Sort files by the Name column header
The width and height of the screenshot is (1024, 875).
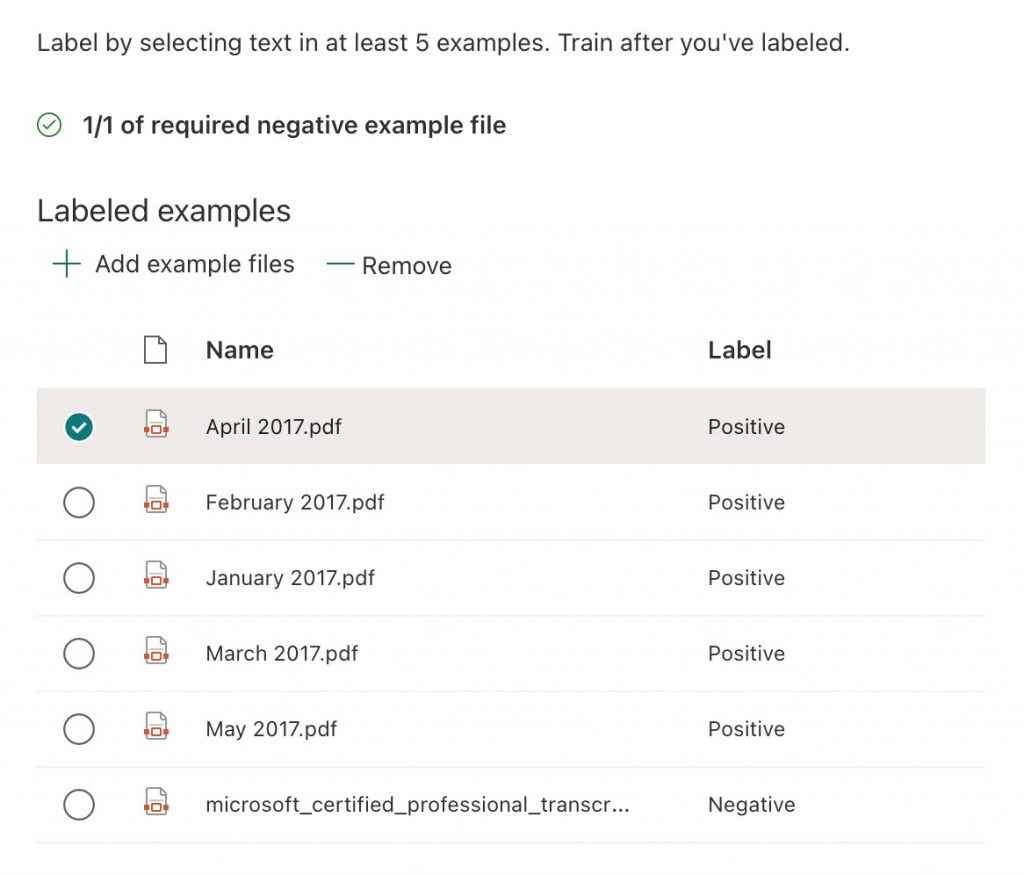[239, 349]
